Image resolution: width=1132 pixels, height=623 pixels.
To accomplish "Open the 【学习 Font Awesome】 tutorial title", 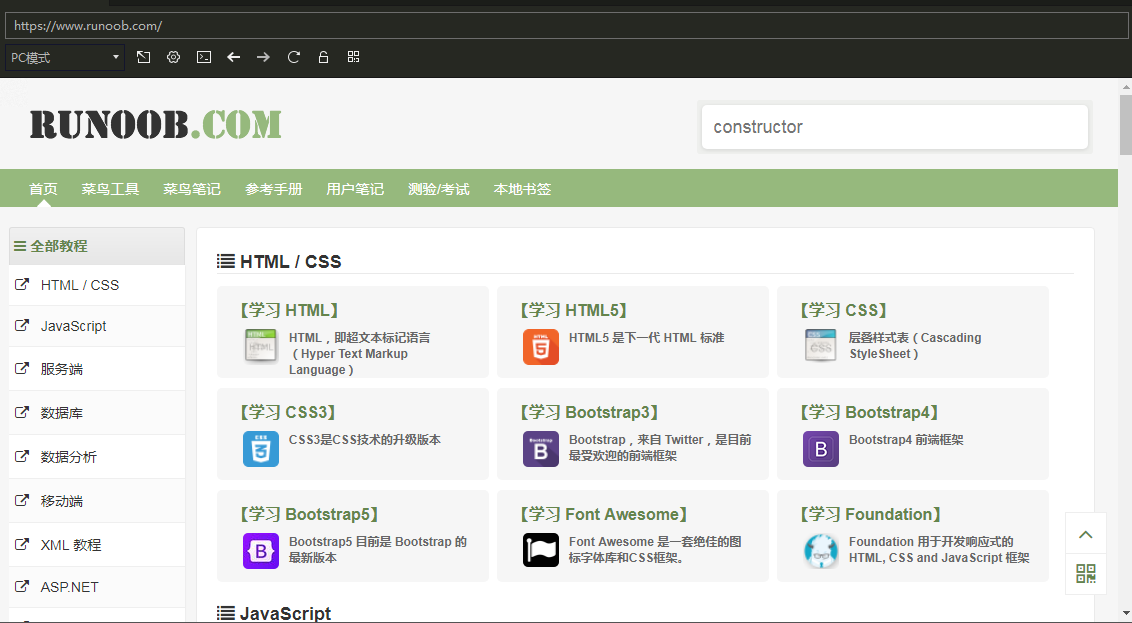I will 604,514.
